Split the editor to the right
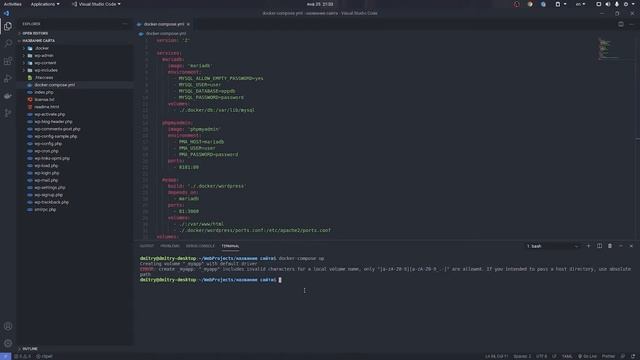640x360 pixels. [x=621, y=24]
